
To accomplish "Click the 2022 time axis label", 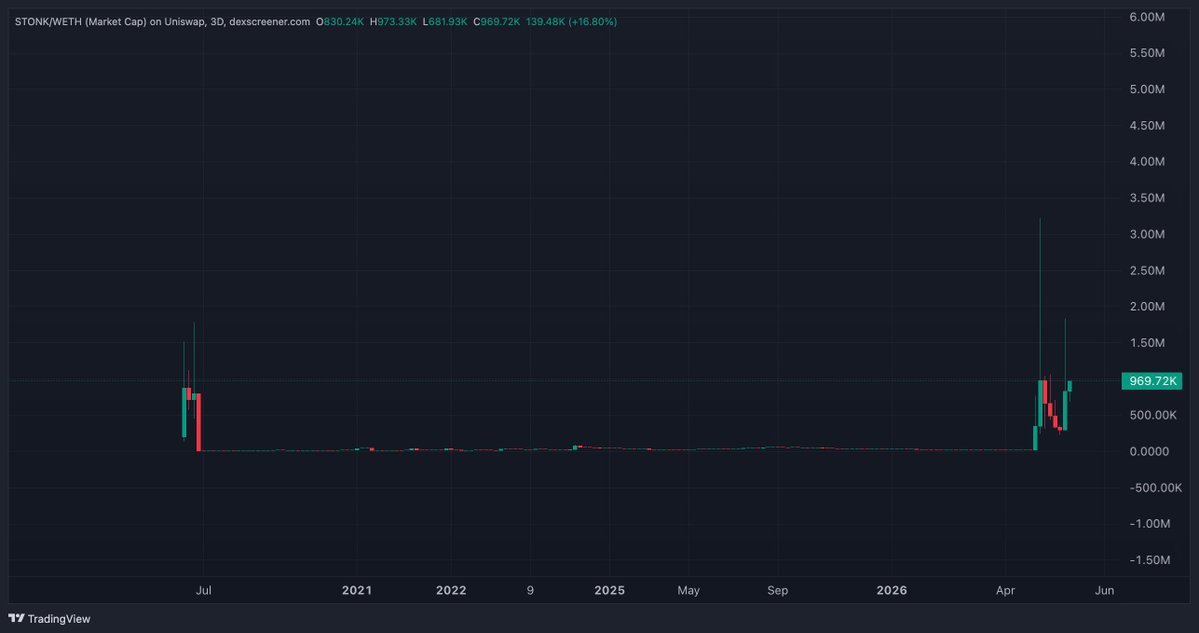I will point(451,590).
